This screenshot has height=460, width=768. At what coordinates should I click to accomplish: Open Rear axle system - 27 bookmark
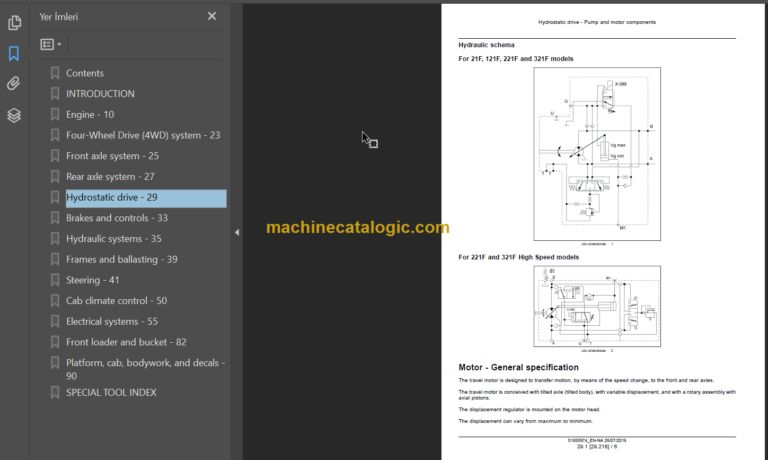point(110,176)
